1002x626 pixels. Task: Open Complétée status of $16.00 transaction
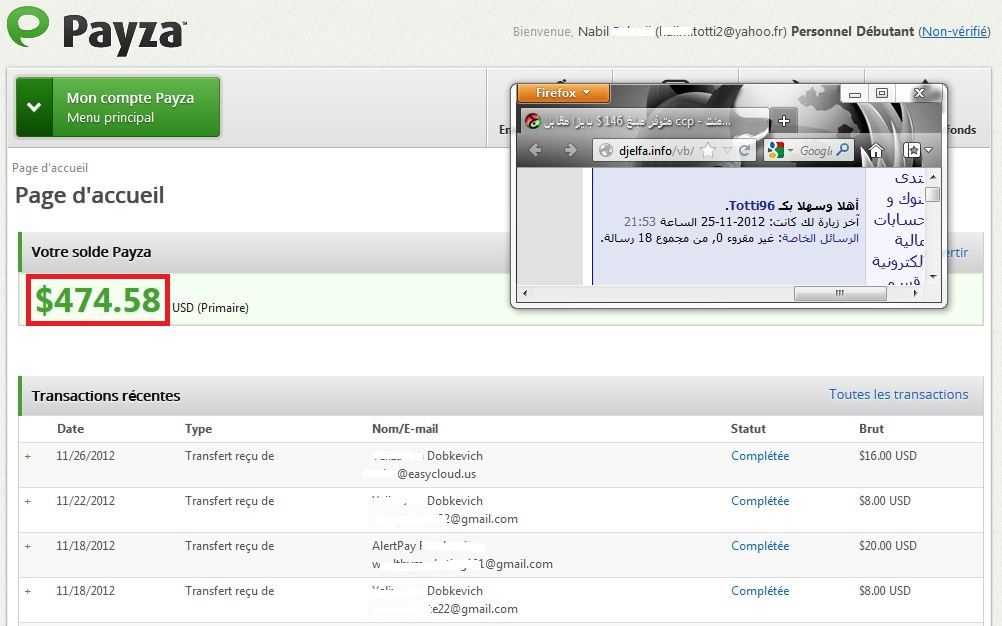[760, 456]
